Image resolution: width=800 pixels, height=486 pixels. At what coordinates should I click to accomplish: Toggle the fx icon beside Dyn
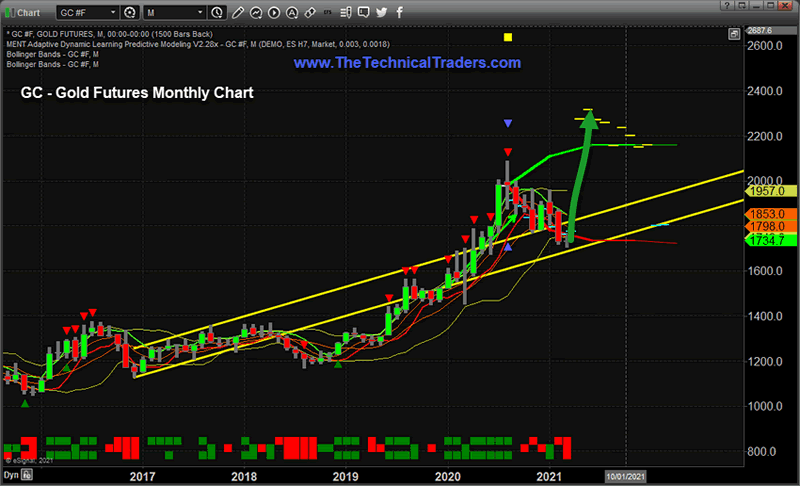(27, 475)
